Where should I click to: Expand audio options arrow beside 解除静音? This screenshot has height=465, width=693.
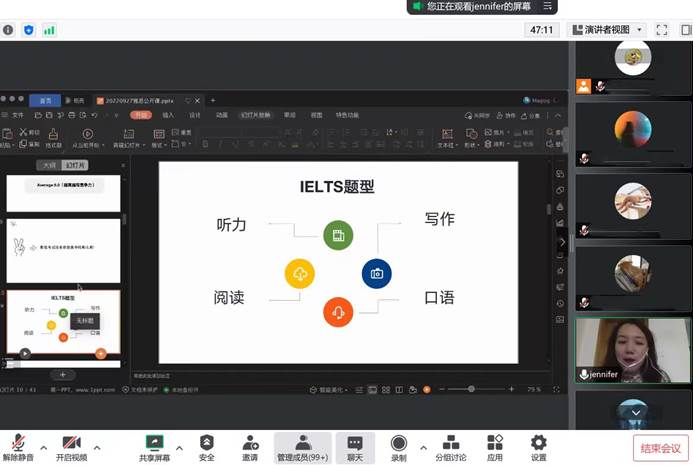[x=44, y=448]
